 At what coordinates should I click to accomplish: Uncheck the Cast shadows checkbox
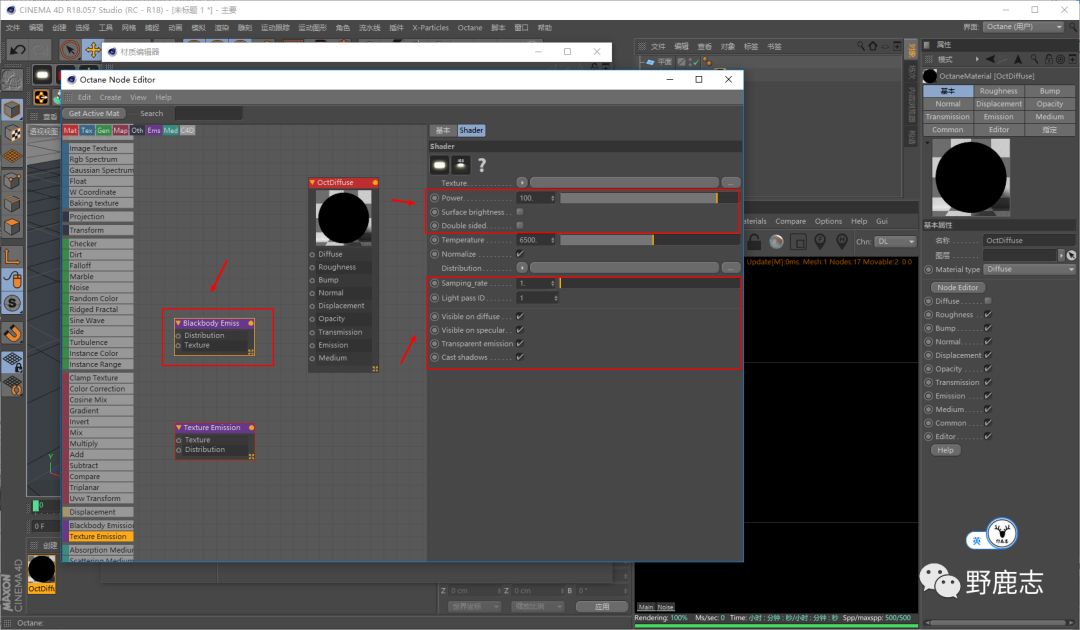click(x=520, y=357)
